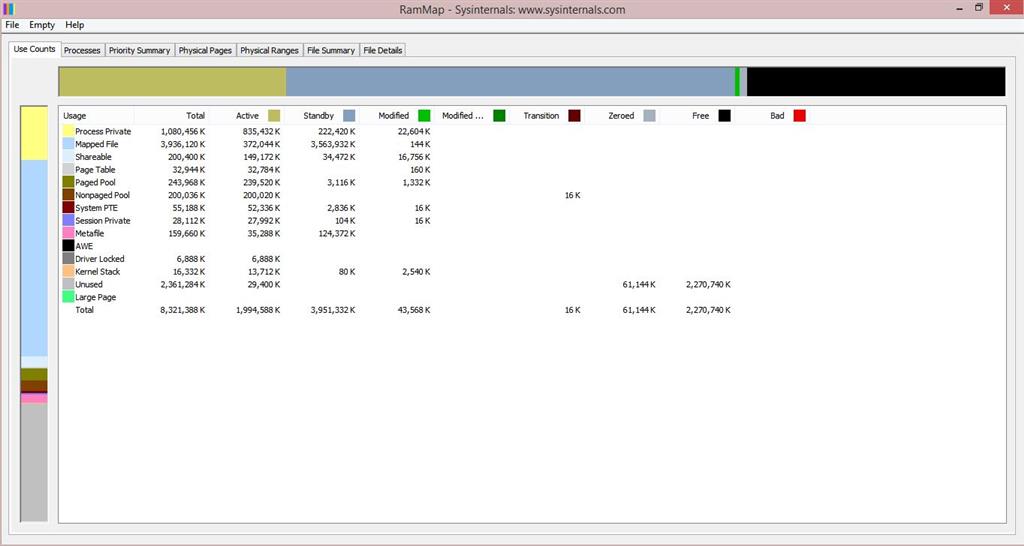Click the Modified column green swatch

[424, 116]
